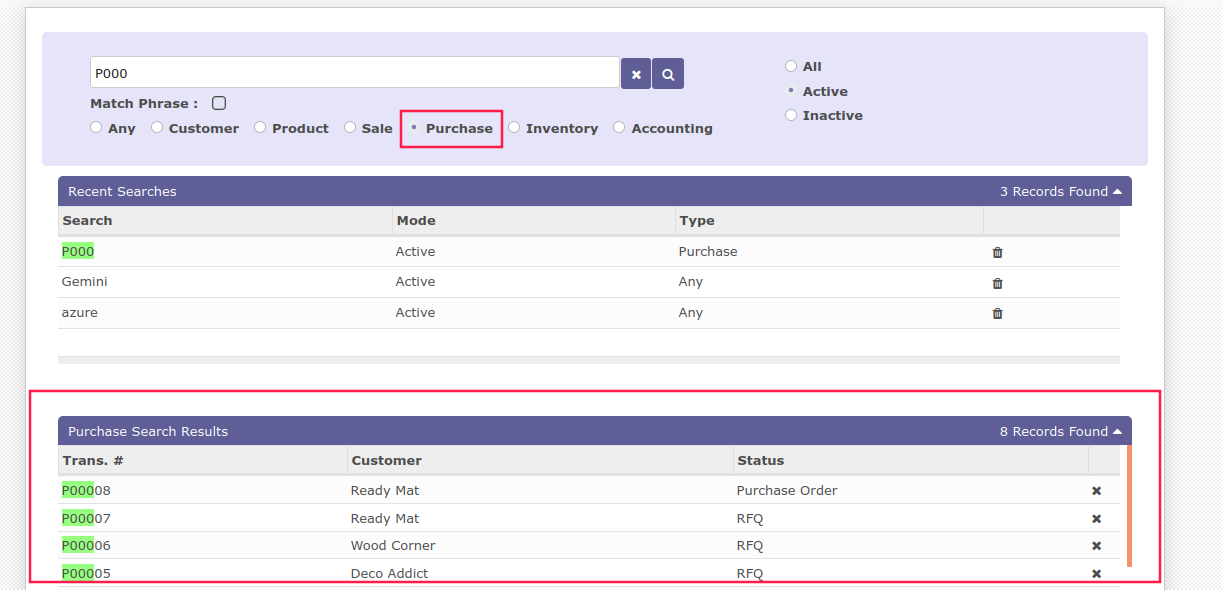1222x590 pixels.
Task: Click into the search text field
Action: pos(354,73)
